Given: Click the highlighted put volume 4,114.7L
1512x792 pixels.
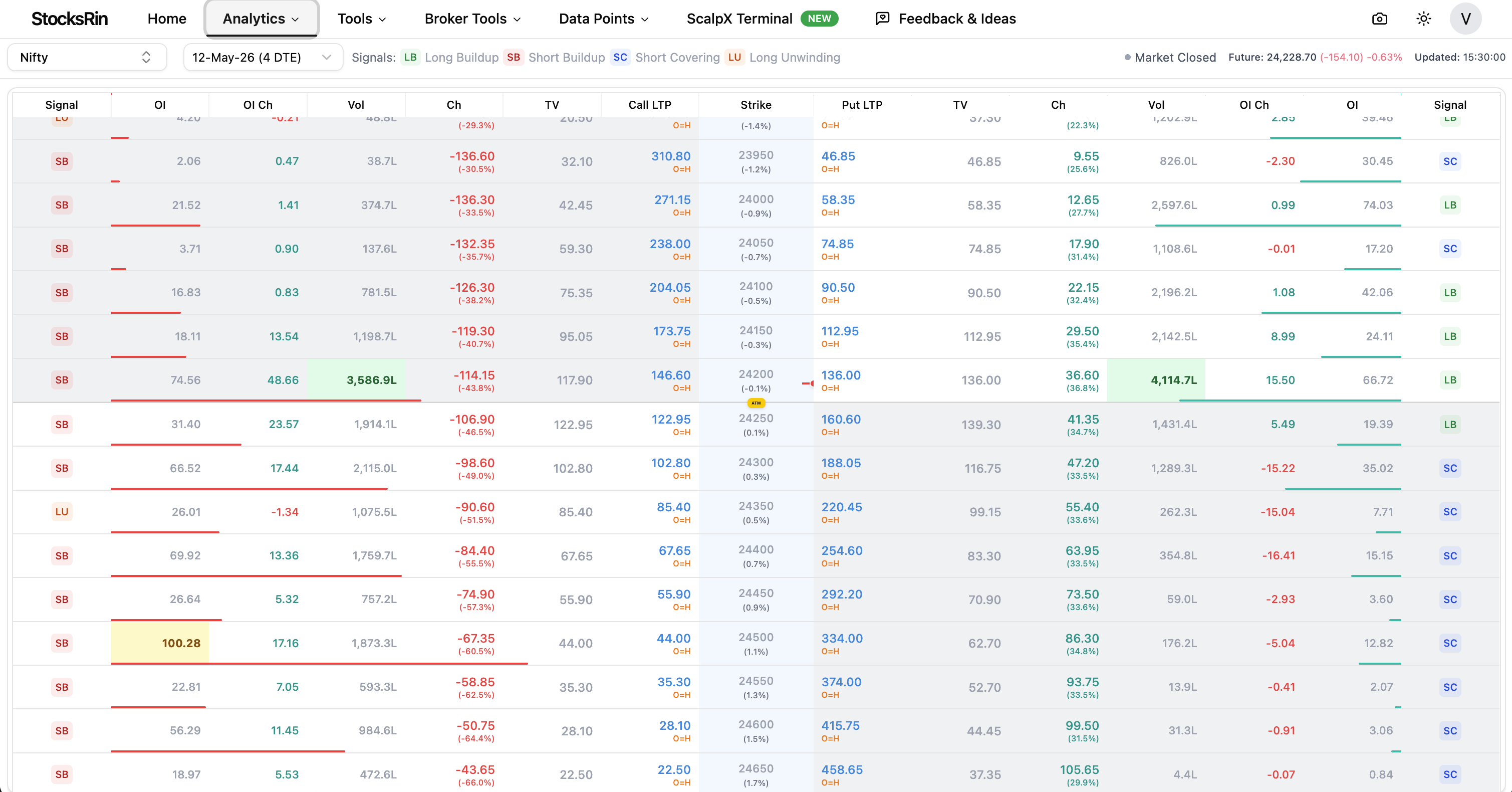Looking at the screenshot, I should [x=1156, y=380].
